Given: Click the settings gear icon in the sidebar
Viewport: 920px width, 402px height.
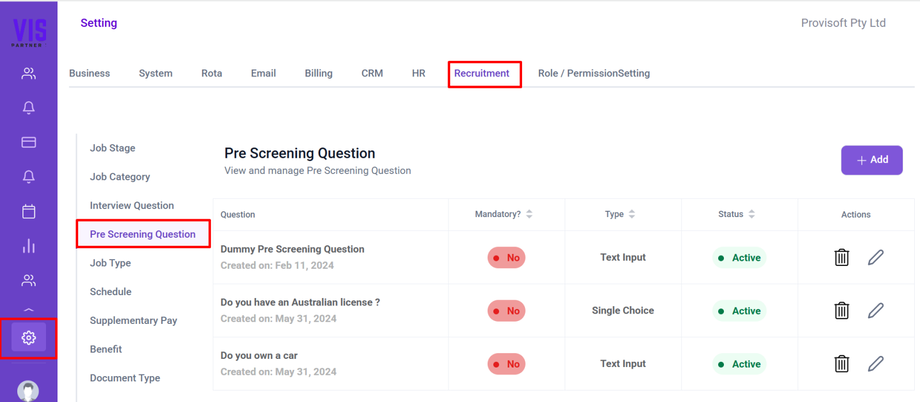Looking at the screenshot, I should pyautogui.click(x=29, y=338).
